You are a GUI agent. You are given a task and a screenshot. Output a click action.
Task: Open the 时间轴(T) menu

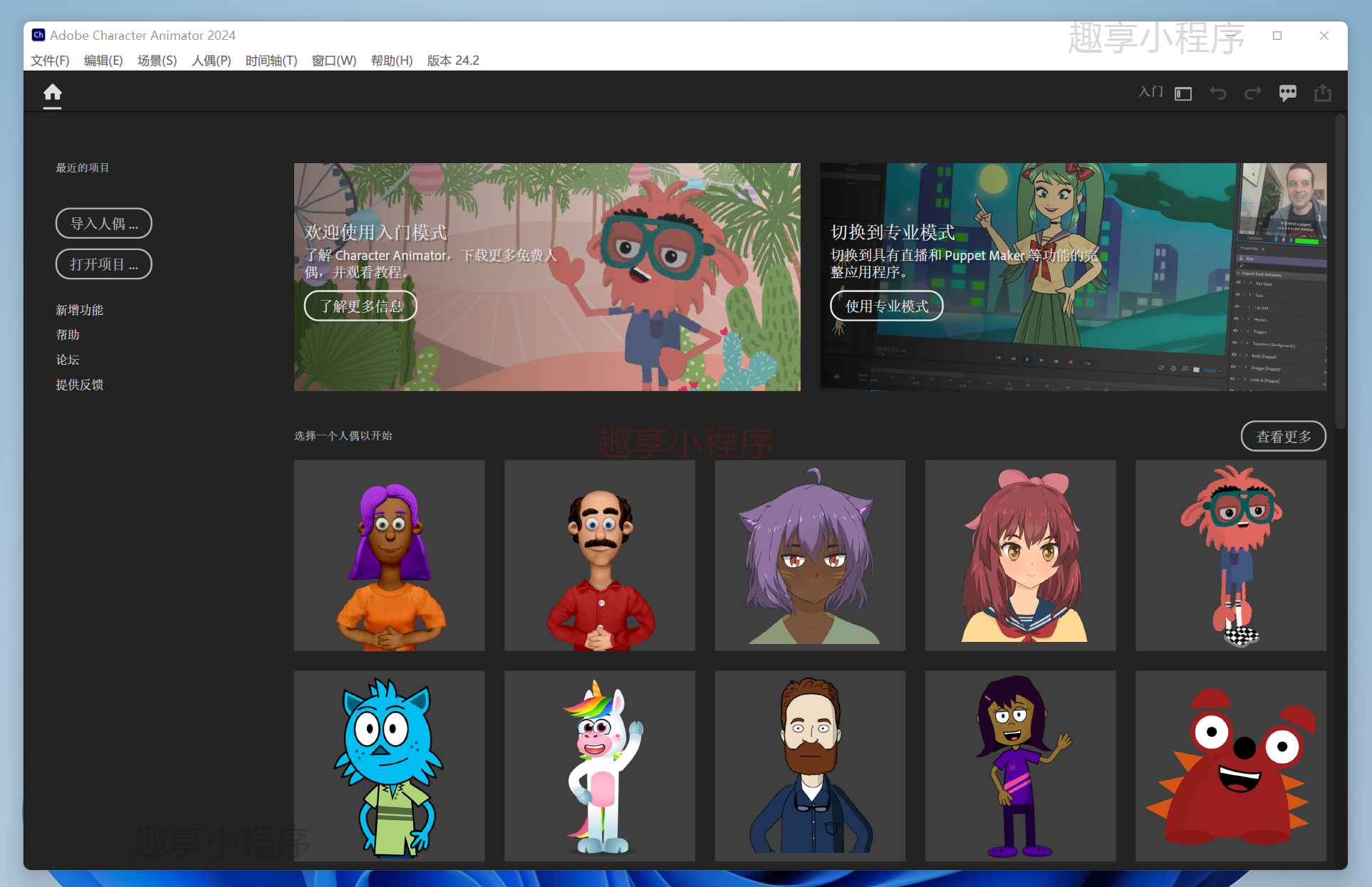click(x=271, y=61)
